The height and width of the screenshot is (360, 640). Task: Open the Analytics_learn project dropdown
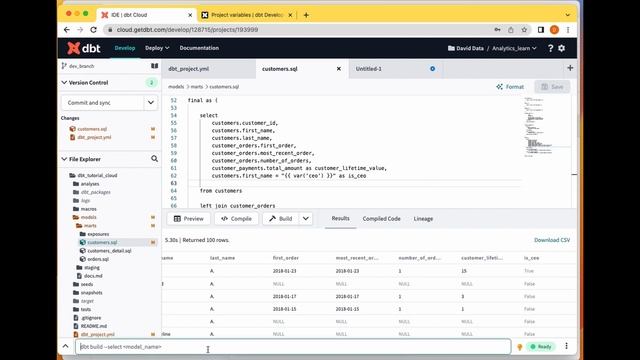pyautogui.click(x=514, y=48)
